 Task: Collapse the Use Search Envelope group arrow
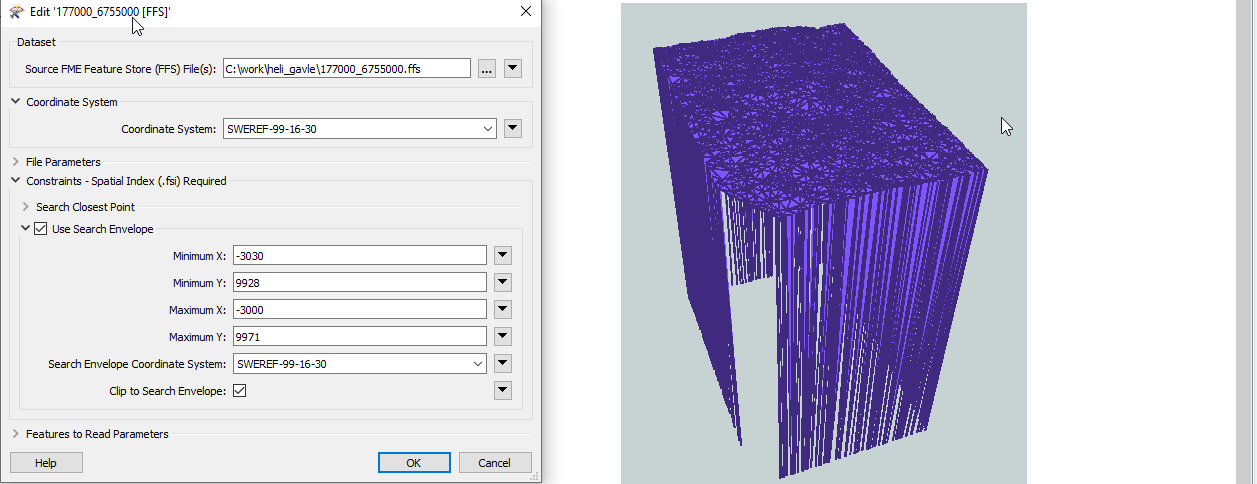(25, 229)
